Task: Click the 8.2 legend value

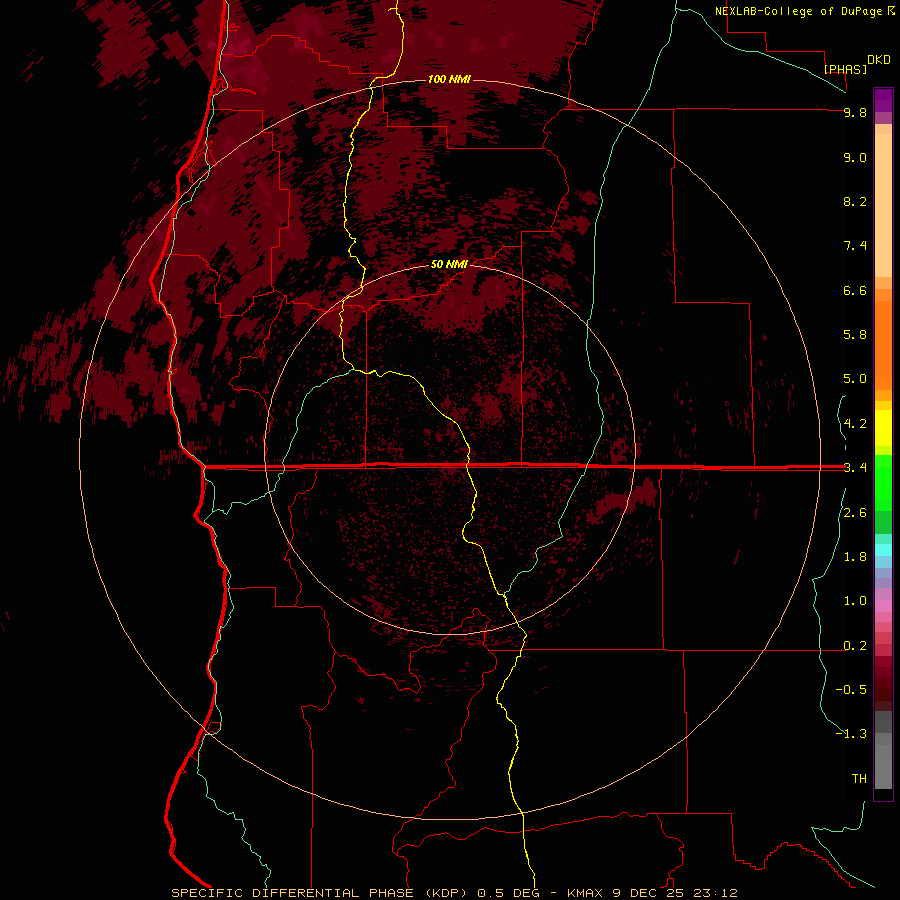Action: (855, 201)
